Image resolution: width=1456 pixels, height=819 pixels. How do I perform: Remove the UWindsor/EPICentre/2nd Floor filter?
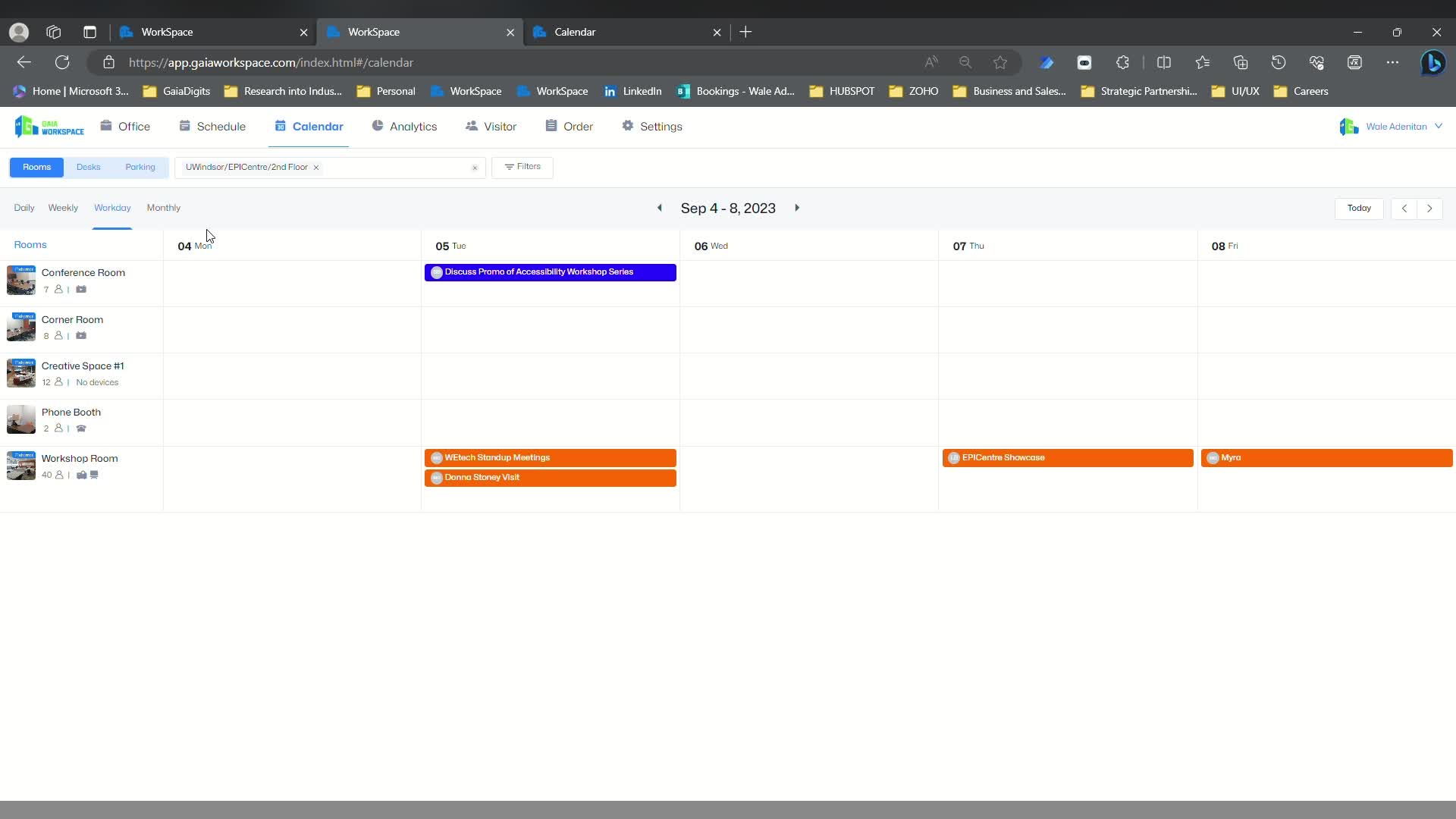pyautogui.click(x=315, y=168)
